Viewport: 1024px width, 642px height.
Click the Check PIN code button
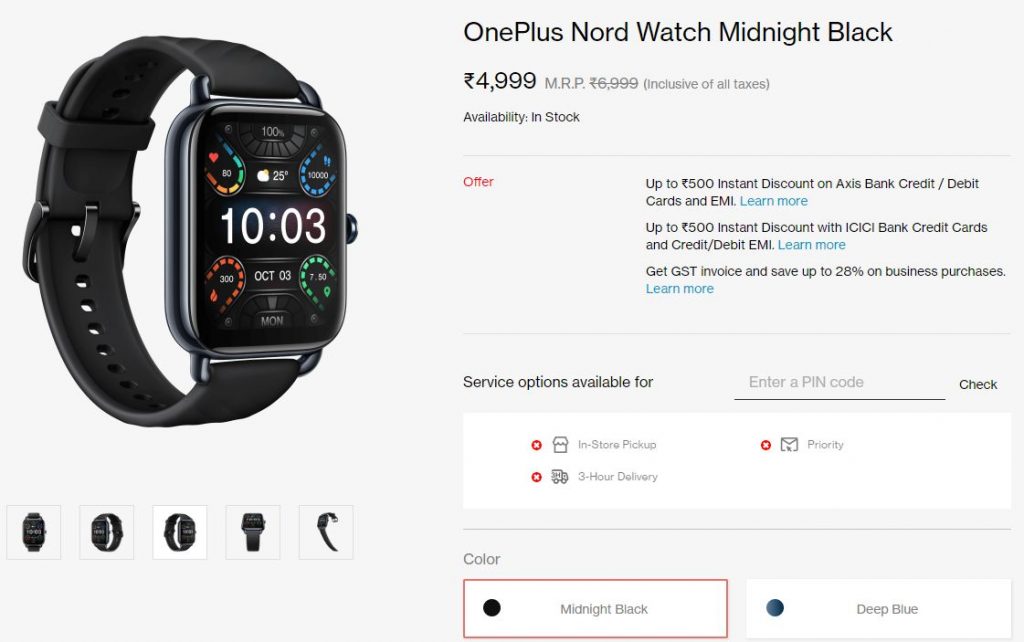point(978,385)
